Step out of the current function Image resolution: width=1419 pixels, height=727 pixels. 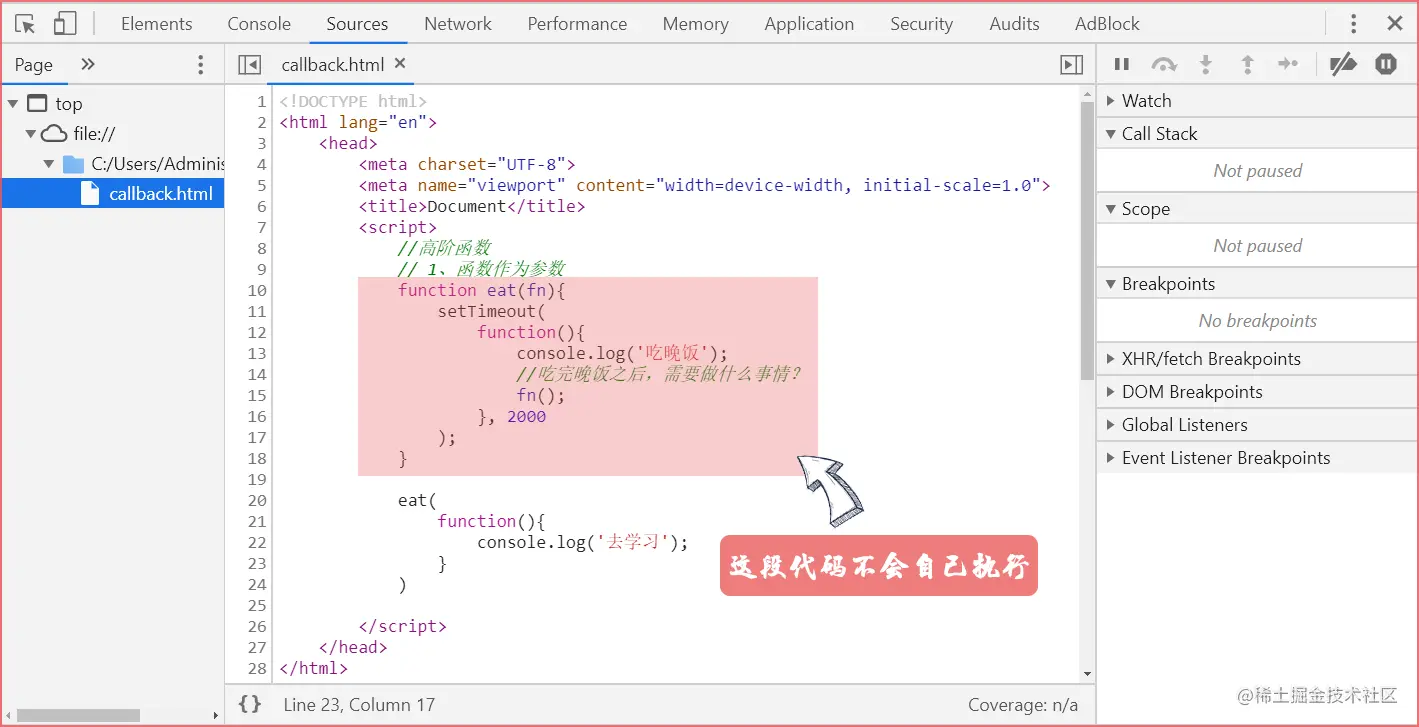click(x=1247, y=64)
